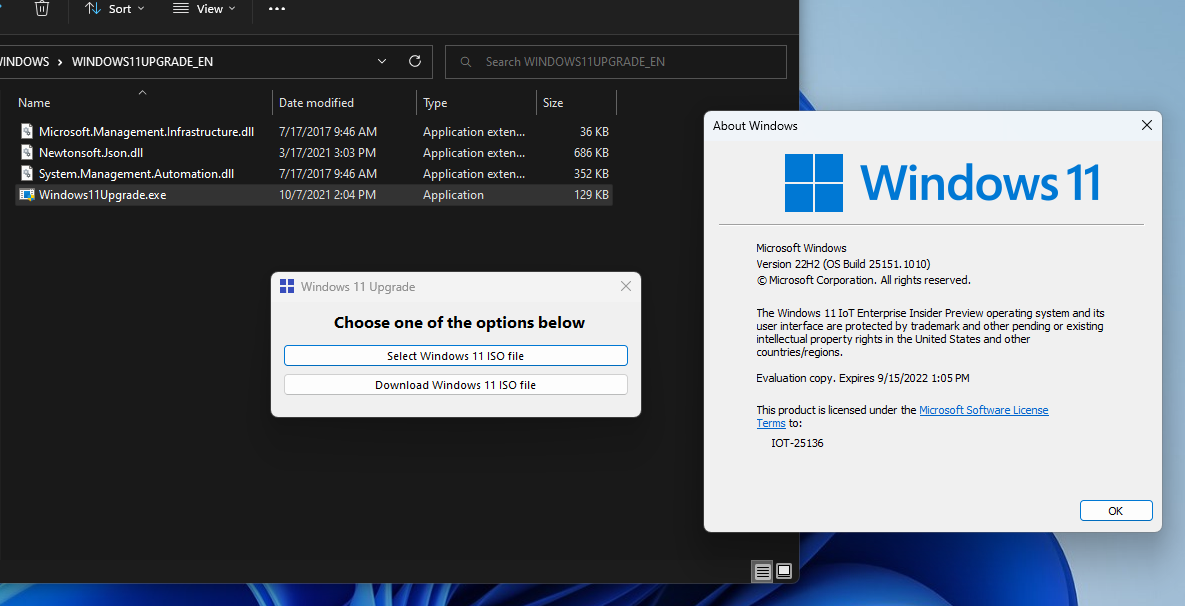This screenshot has width=1185, height=606.
Task: Click Select Windows 11 ISO file button
Action: 456,356
